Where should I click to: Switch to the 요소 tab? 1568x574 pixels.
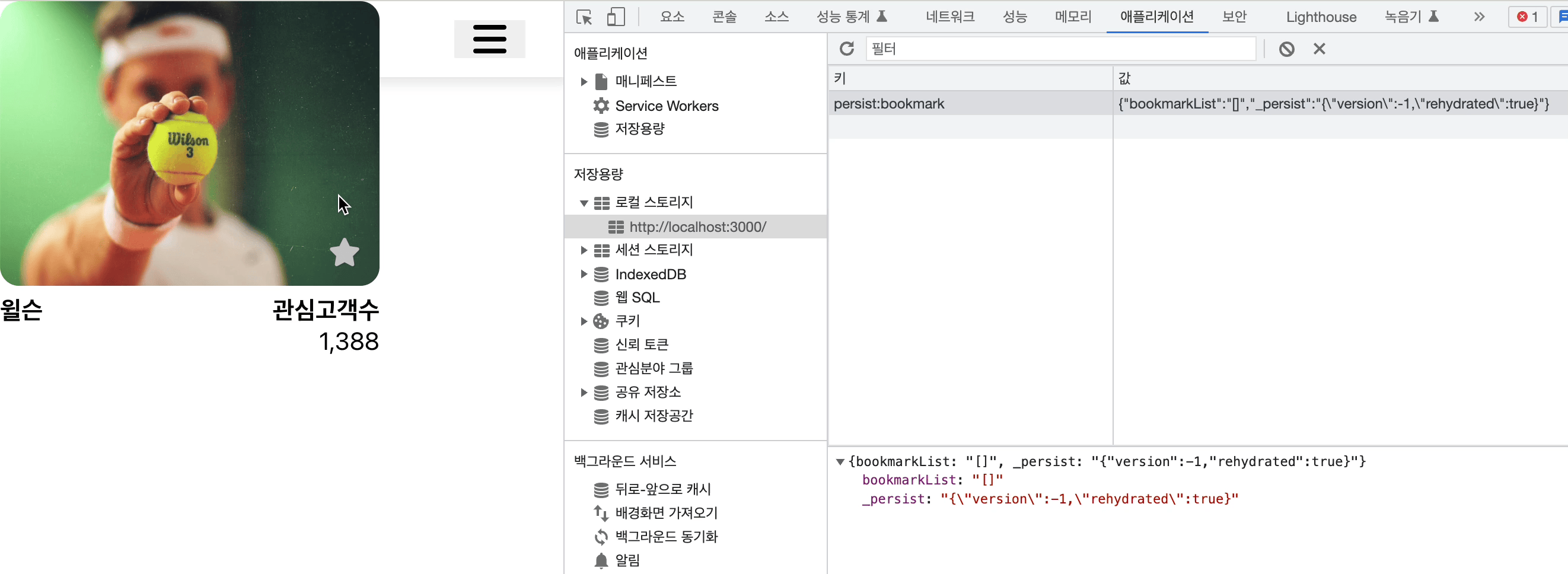tap(672, 17)
